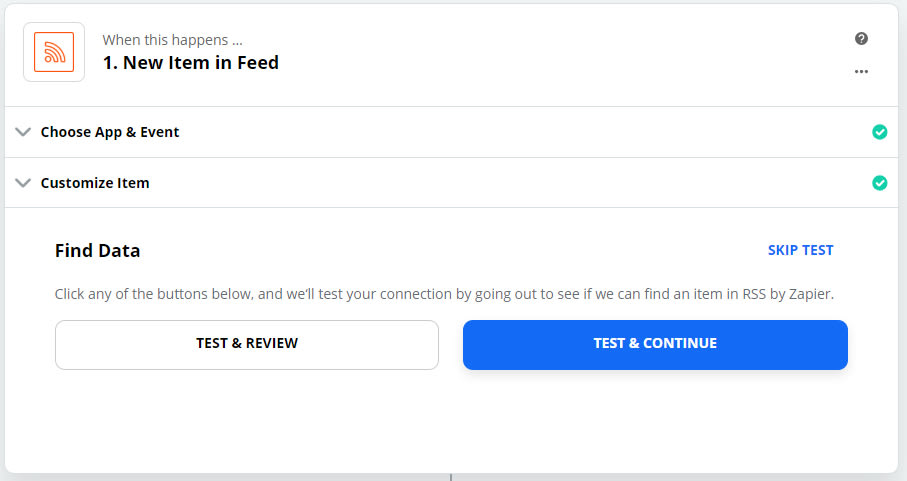907x481 pixels.
Task: Expand the chevron beside Customize Item
Action: pos(23,183)
